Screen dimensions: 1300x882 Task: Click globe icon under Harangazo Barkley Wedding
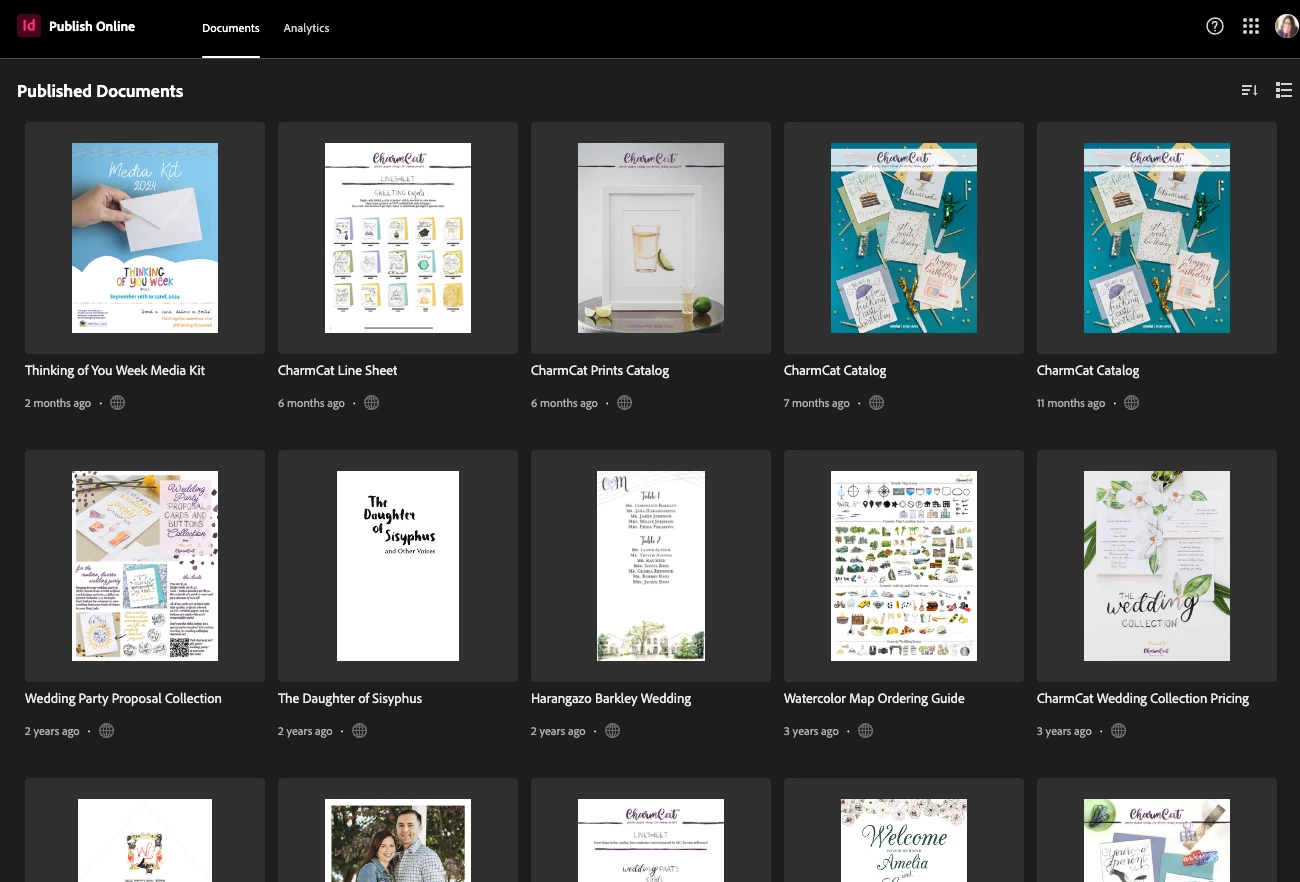612,731
